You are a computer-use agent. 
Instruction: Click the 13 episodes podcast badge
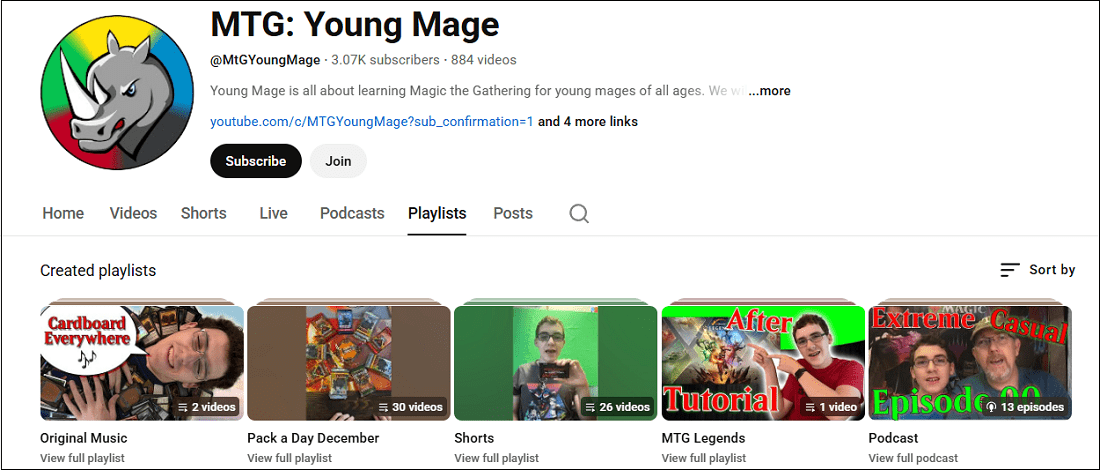1024,407
